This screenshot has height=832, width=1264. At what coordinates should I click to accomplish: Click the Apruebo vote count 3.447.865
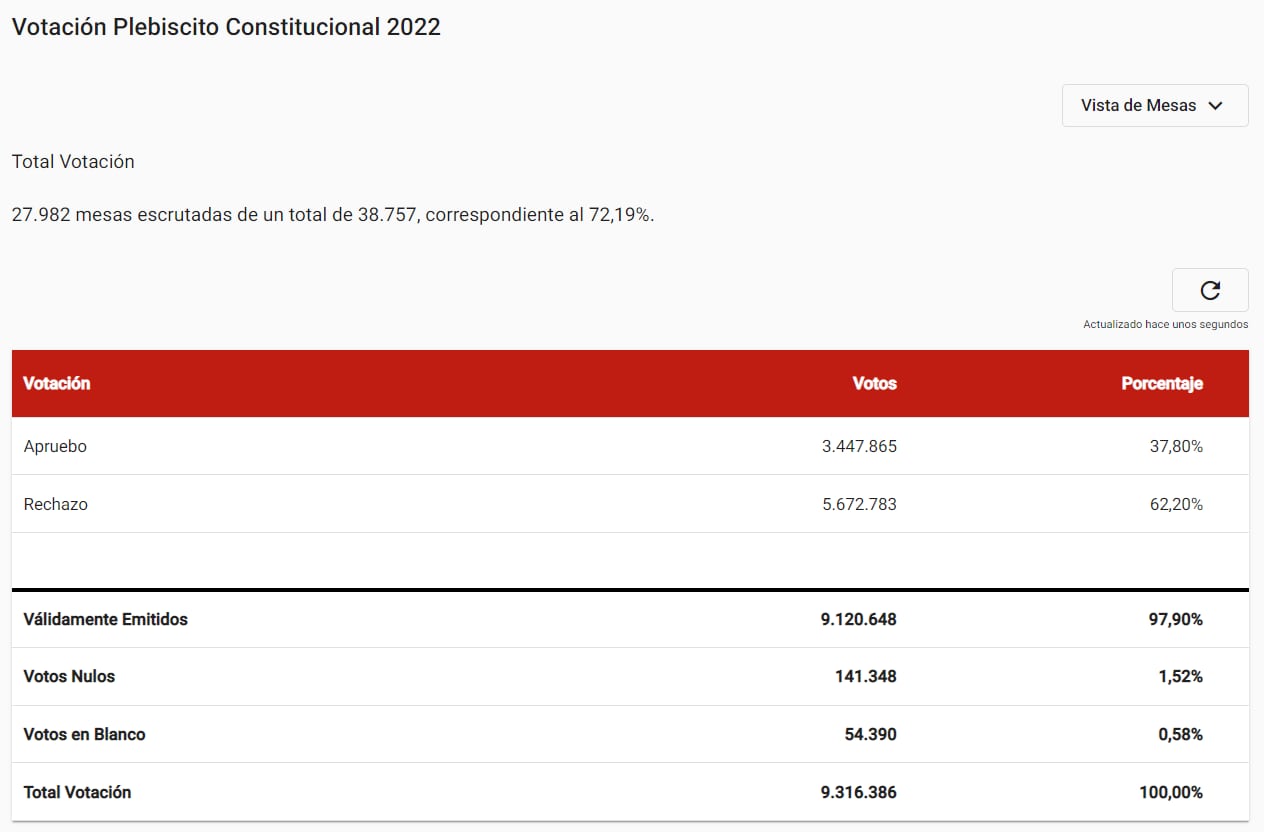tap(858, 446)
